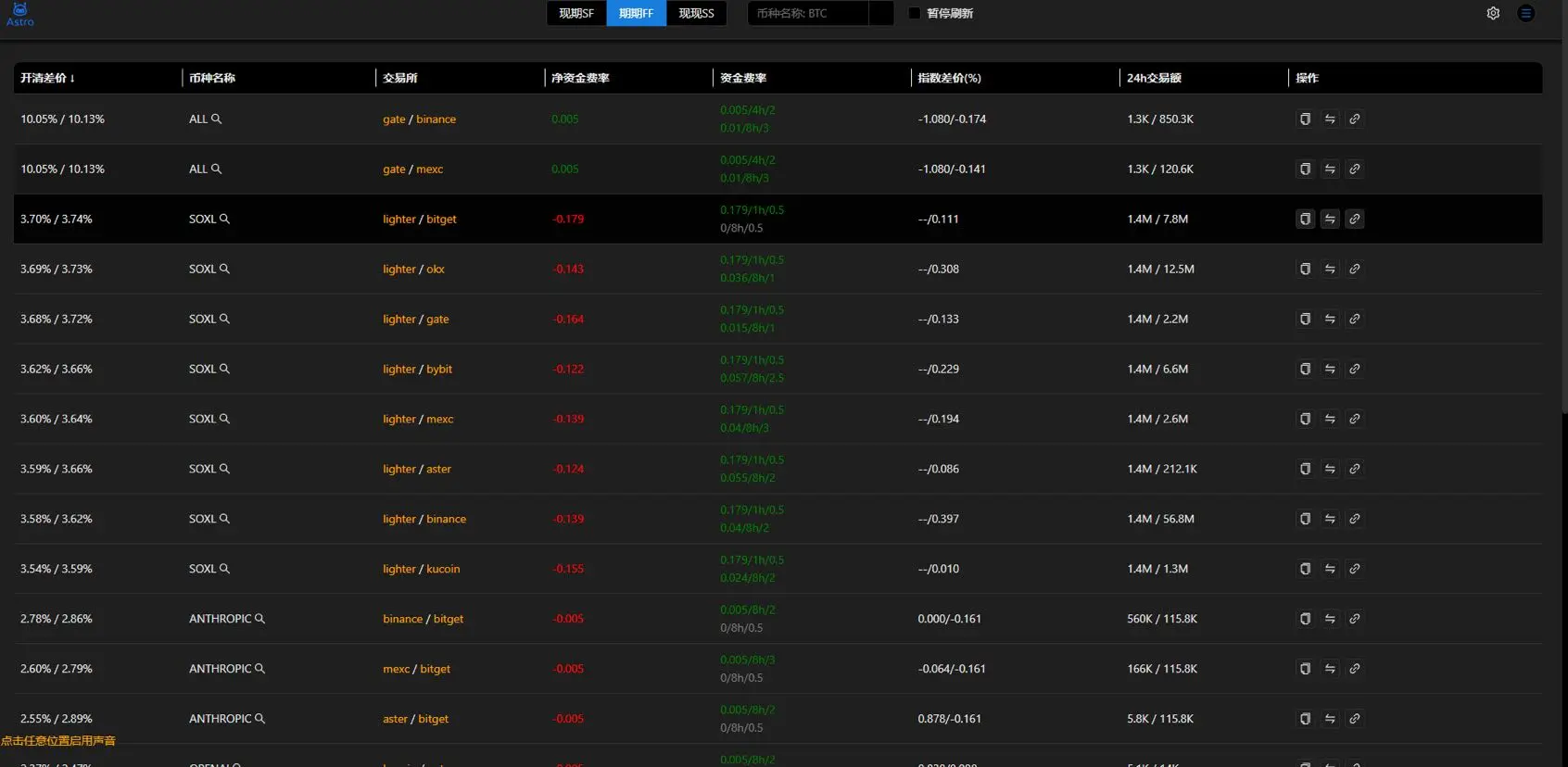Sort by the 开清差价 column header
The width and height of the screenshot is (1568, 767).
click(x=47, y=78)
